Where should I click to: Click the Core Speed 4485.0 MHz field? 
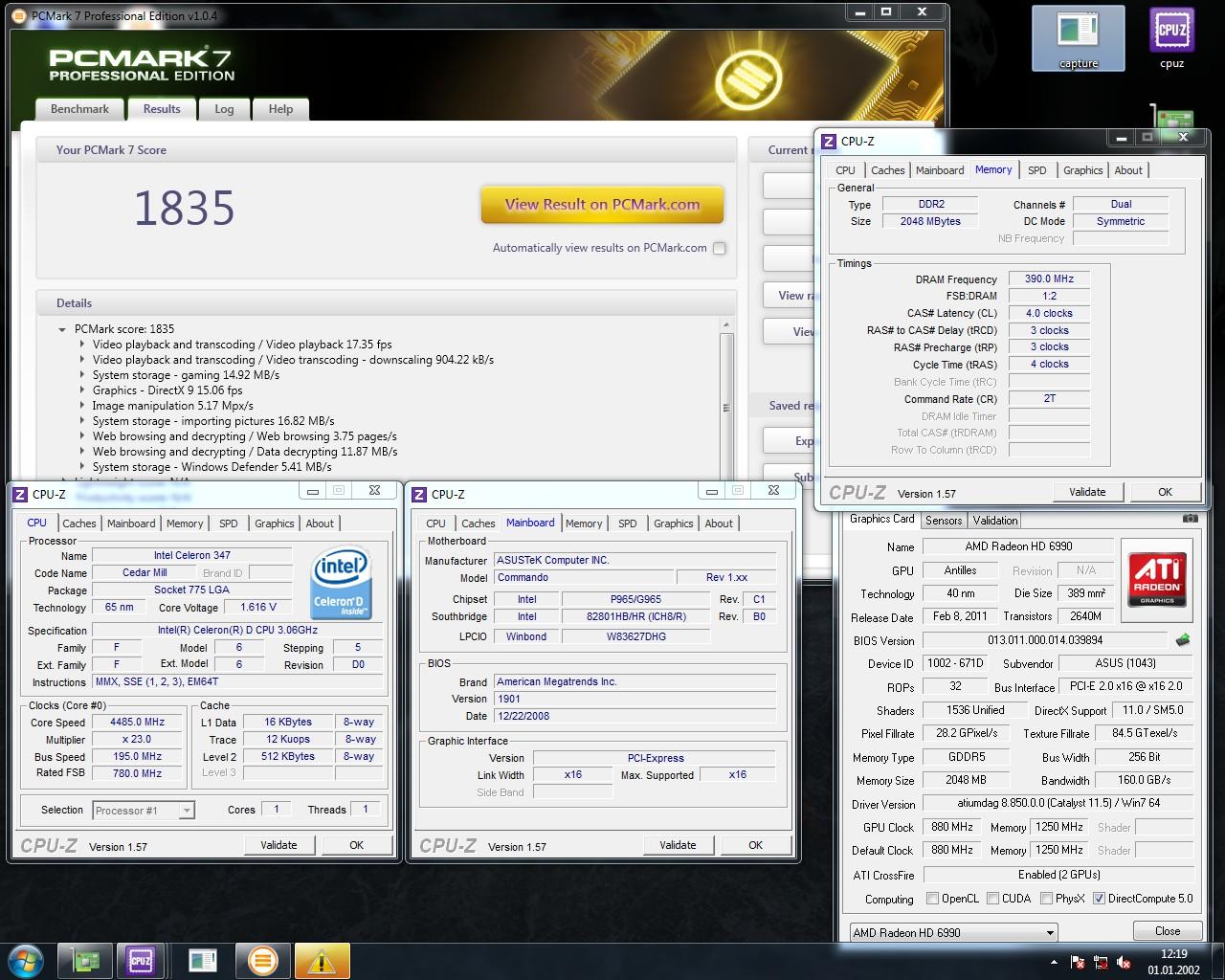click(138, 723)
